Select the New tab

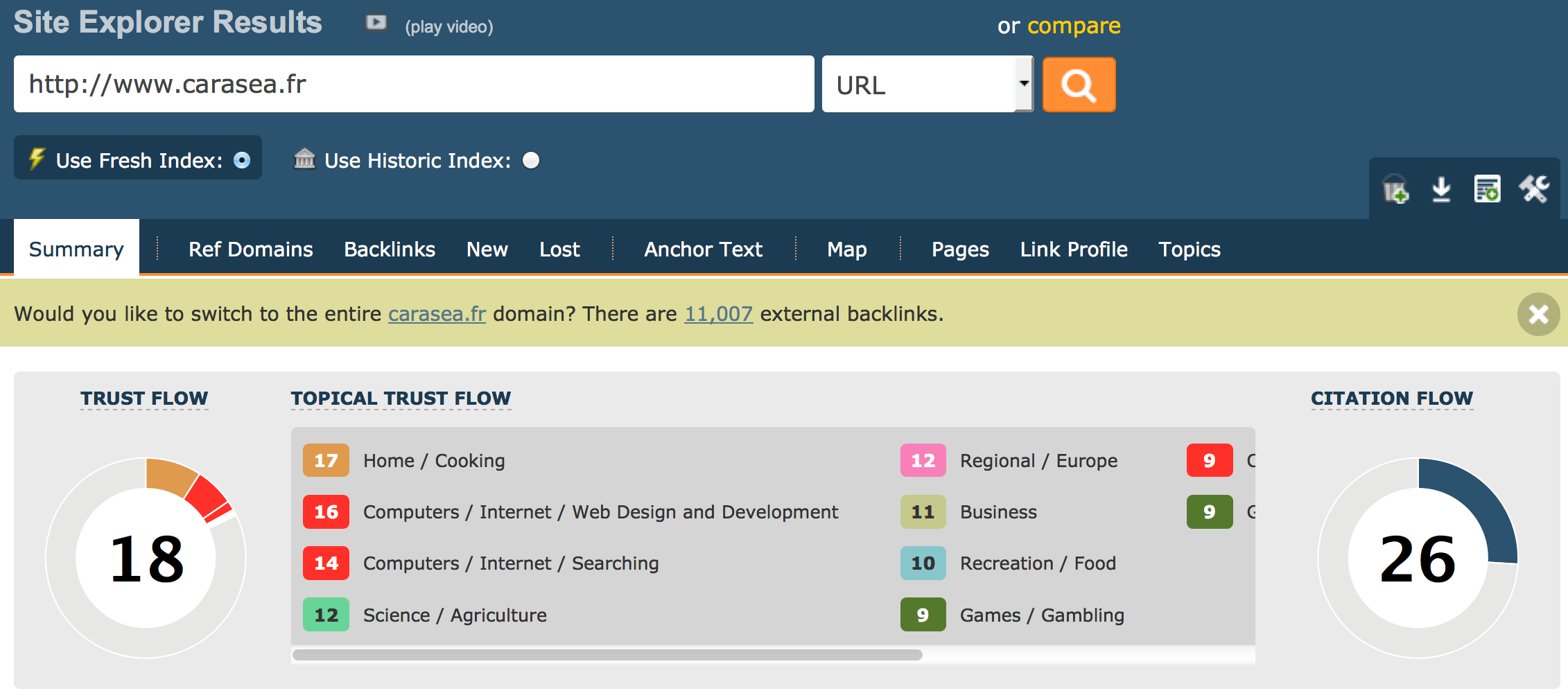pyautogui.click(x=487, y=249)
